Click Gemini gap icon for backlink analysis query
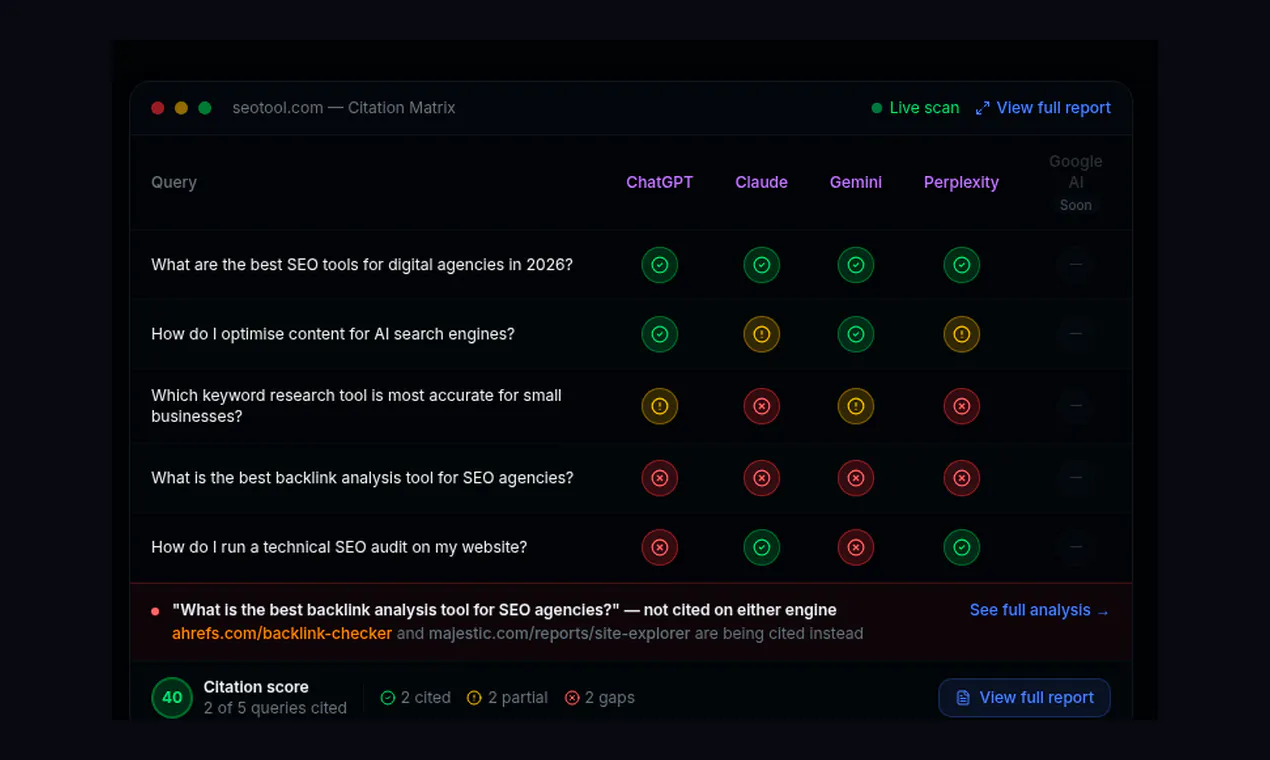This screenshot has width=1270, height=760. click(855, 478)
